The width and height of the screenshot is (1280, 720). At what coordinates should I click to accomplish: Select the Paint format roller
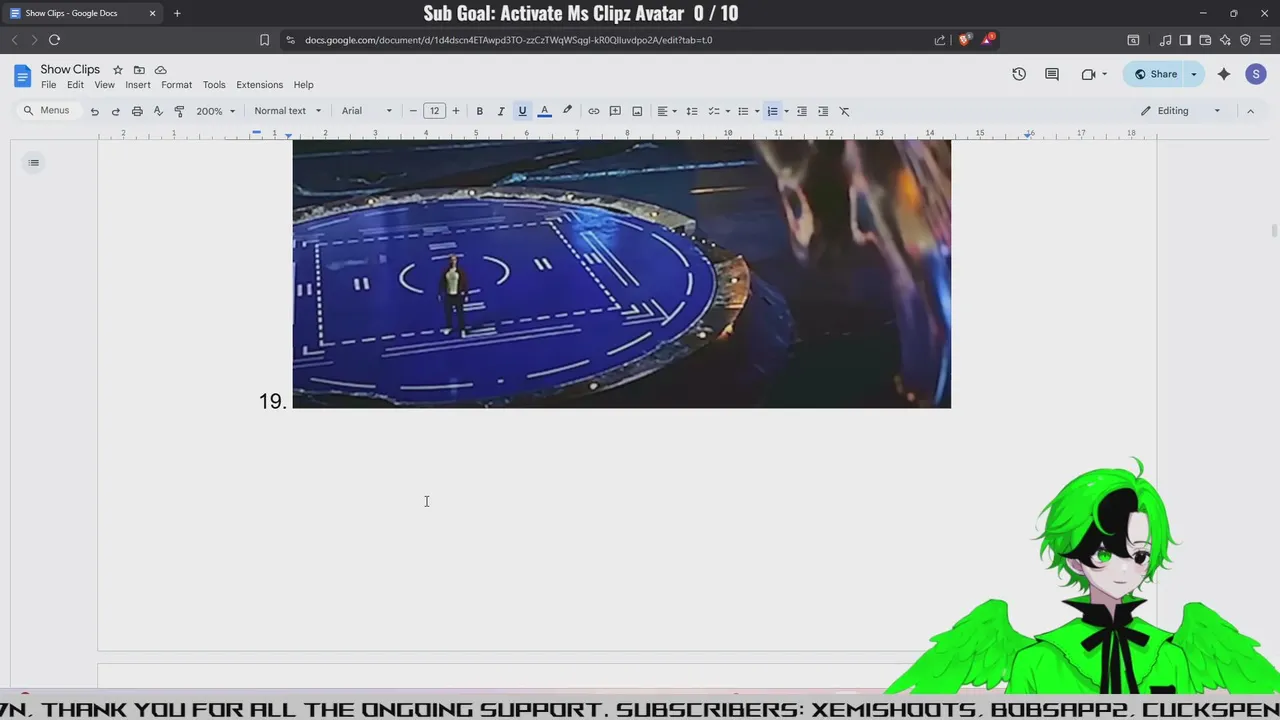tap(179, 111)
